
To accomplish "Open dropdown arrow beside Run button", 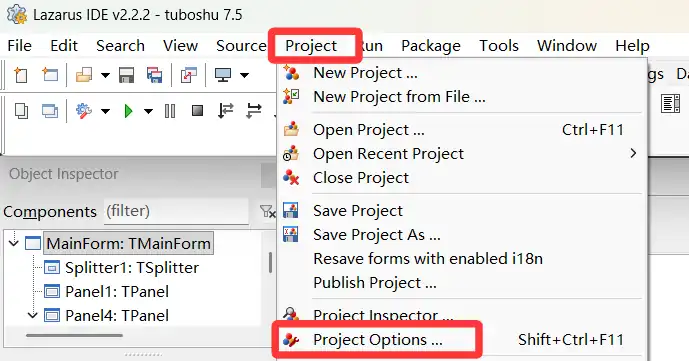I will (149, 111).
